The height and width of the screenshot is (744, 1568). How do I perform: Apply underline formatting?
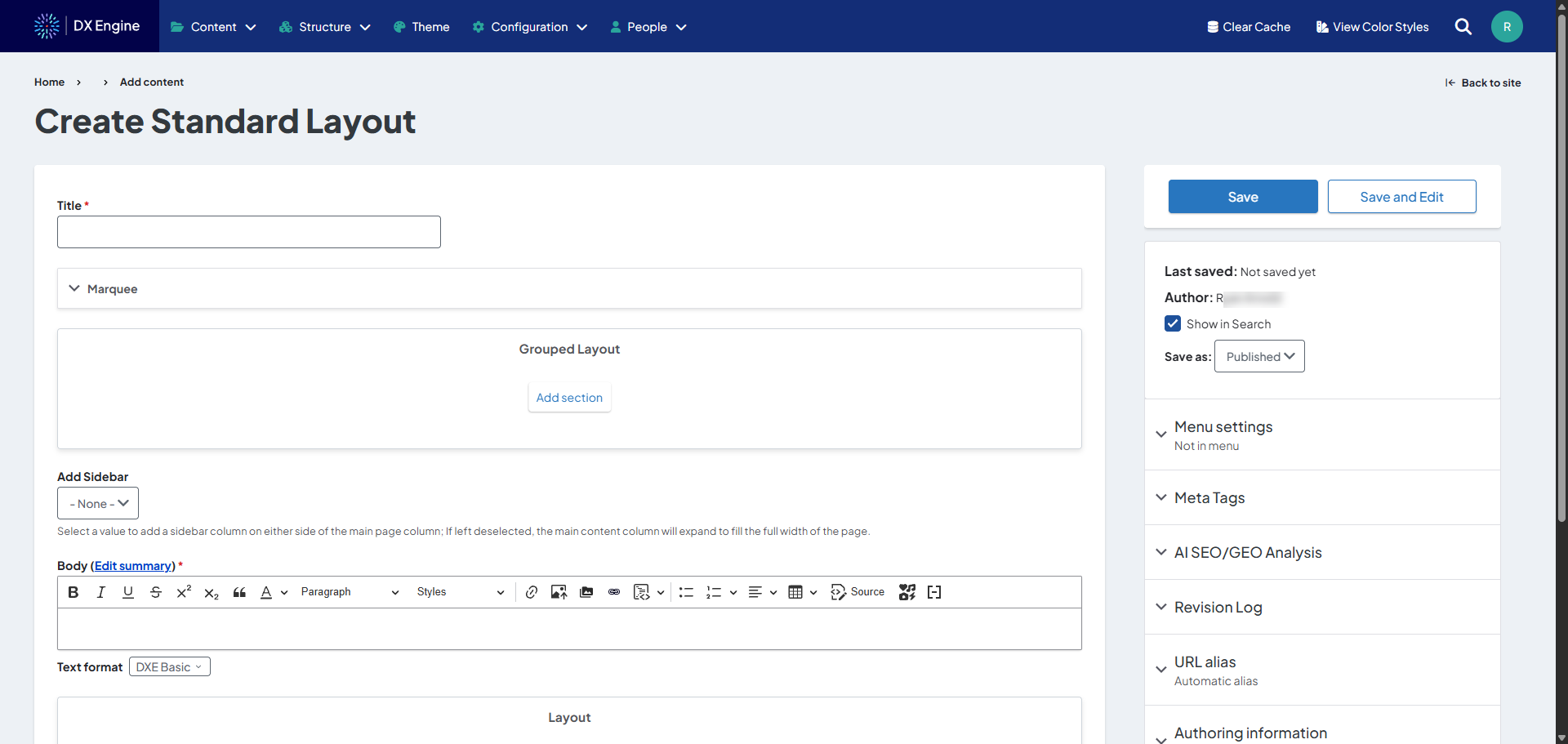(128, 592)
